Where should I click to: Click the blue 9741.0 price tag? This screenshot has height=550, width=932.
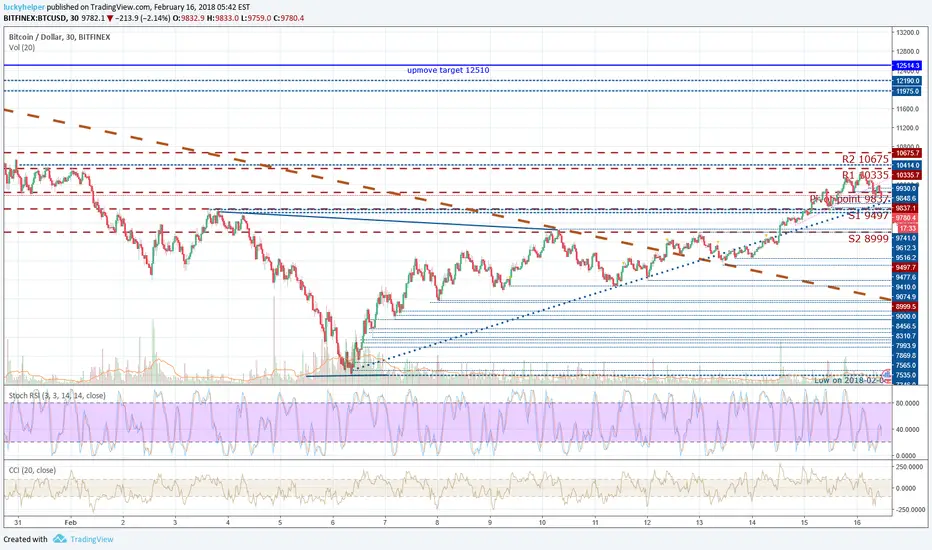tap(906, 238)
